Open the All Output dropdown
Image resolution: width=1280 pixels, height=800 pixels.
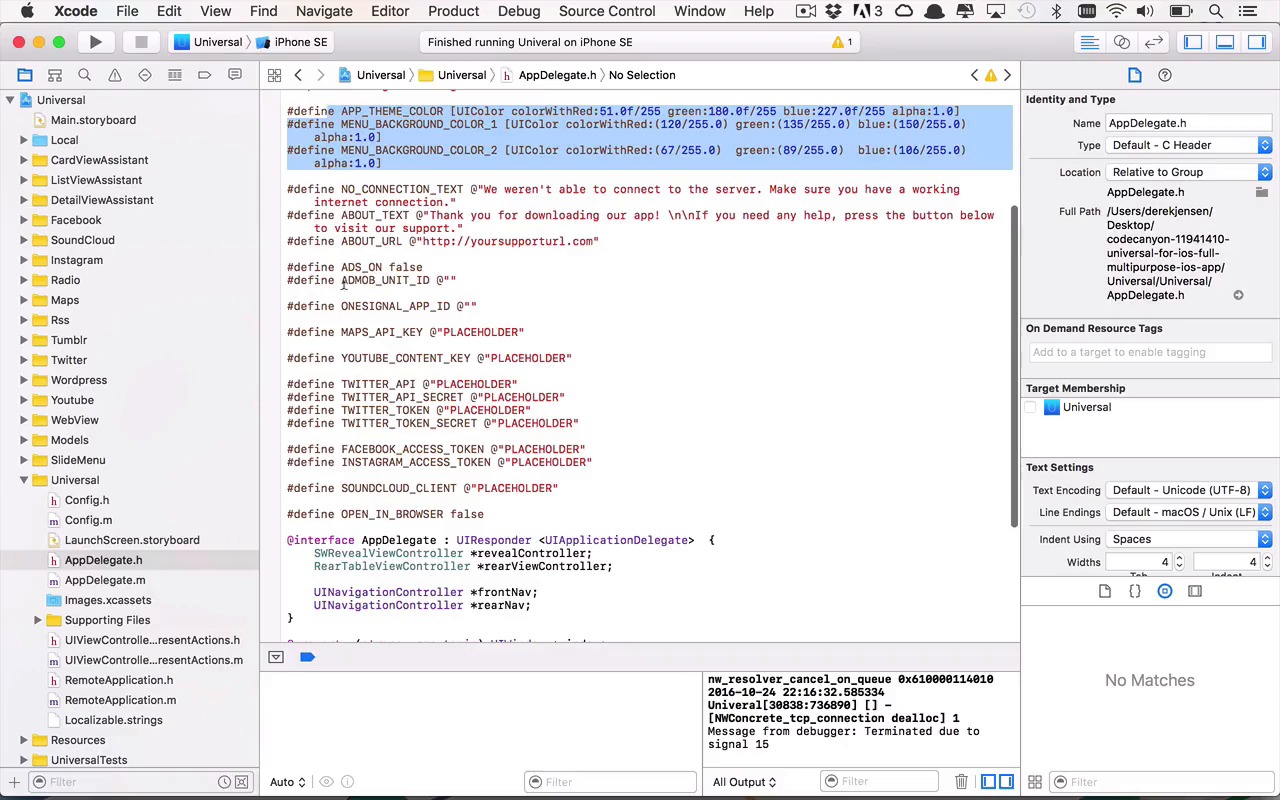(x=745, y=782)
